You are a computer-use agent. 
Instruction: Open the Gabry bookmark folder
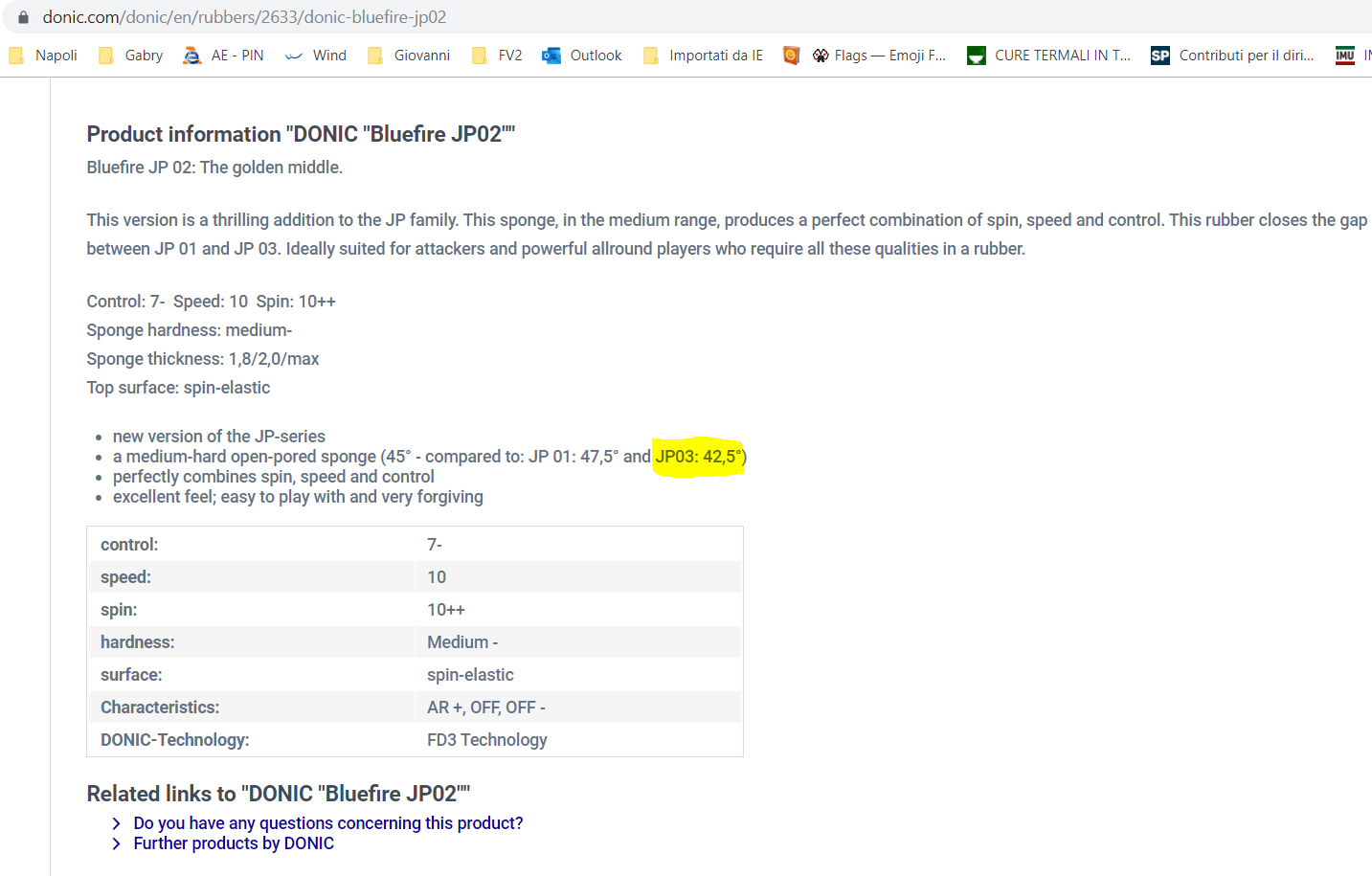coord(131,56)
